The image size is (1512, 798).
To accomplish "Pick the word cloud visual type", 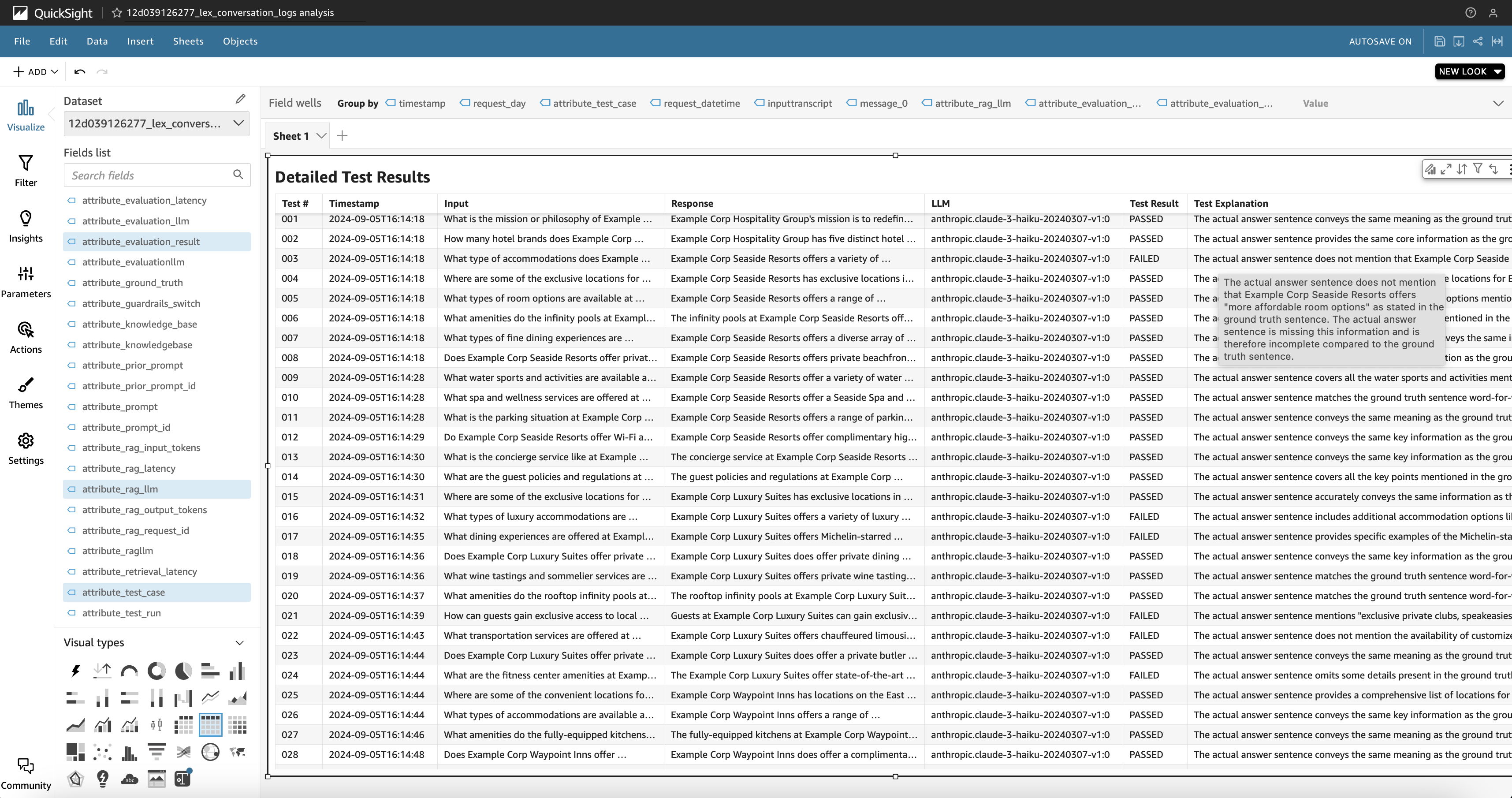I will 129,779.
